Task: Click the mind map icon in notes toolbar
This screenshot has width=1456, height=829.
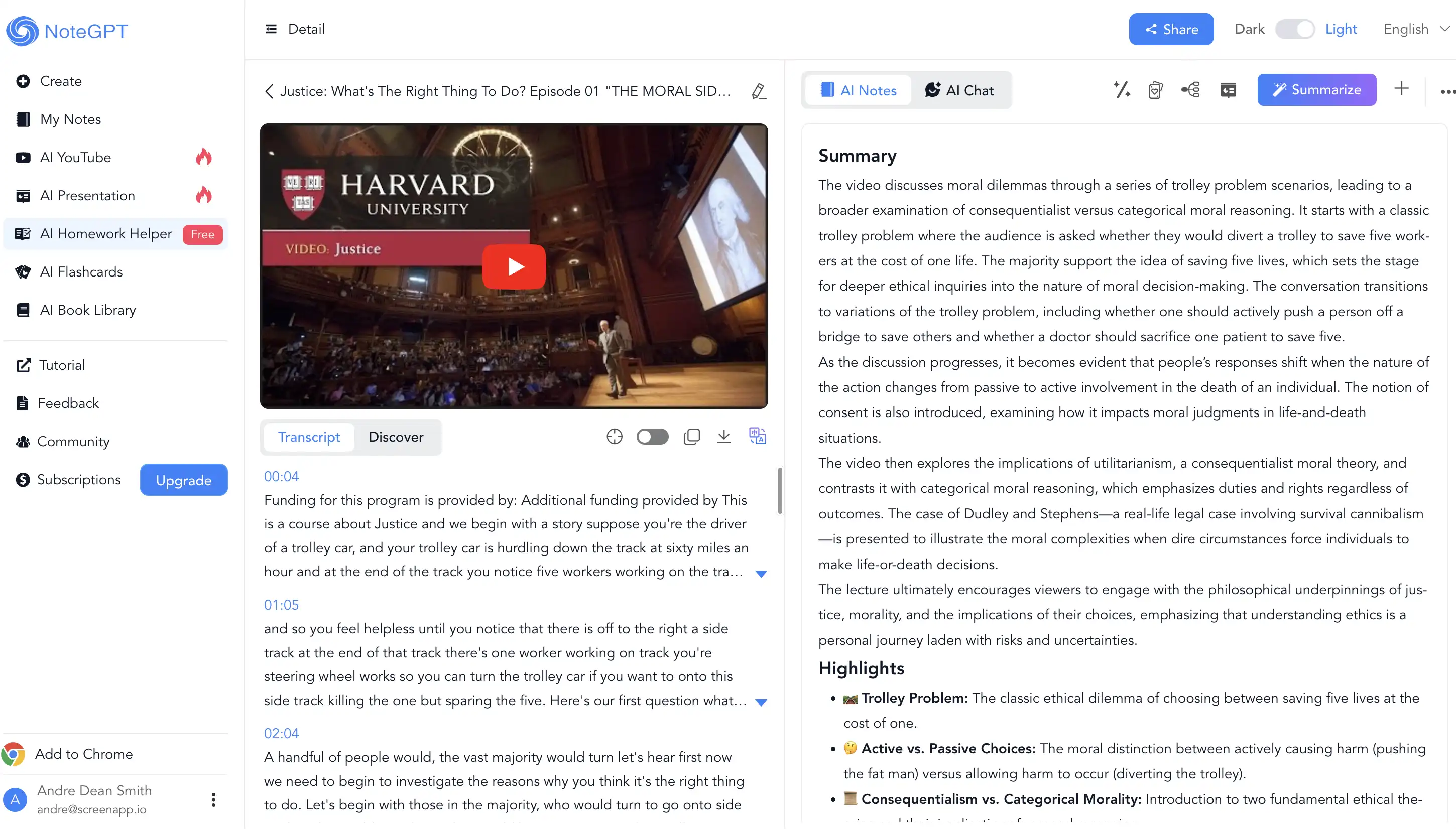Action: pos(1190,90)
